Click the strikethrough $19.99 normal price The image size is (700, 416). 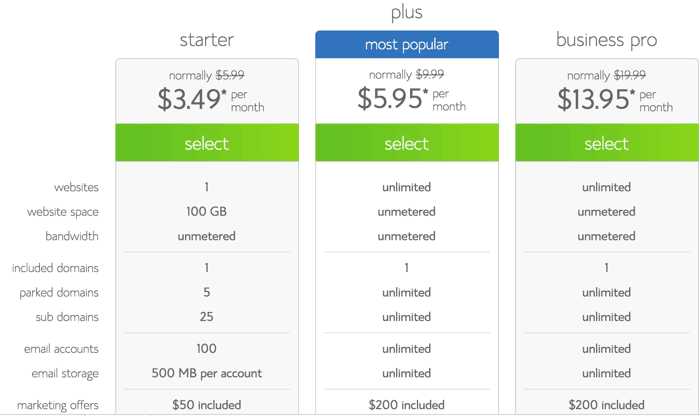coord(630,75)
